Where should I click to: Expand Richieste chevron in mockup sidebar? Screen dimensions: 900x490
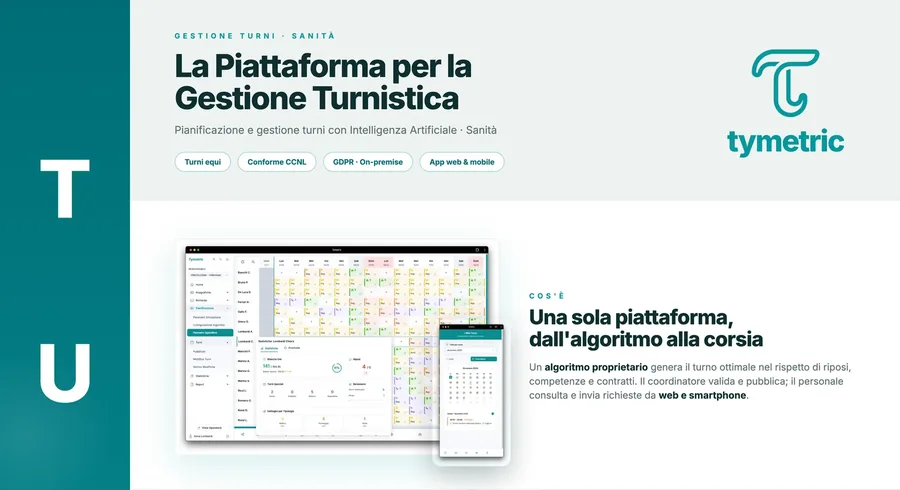pyautogui.click(x=228, y=300)
